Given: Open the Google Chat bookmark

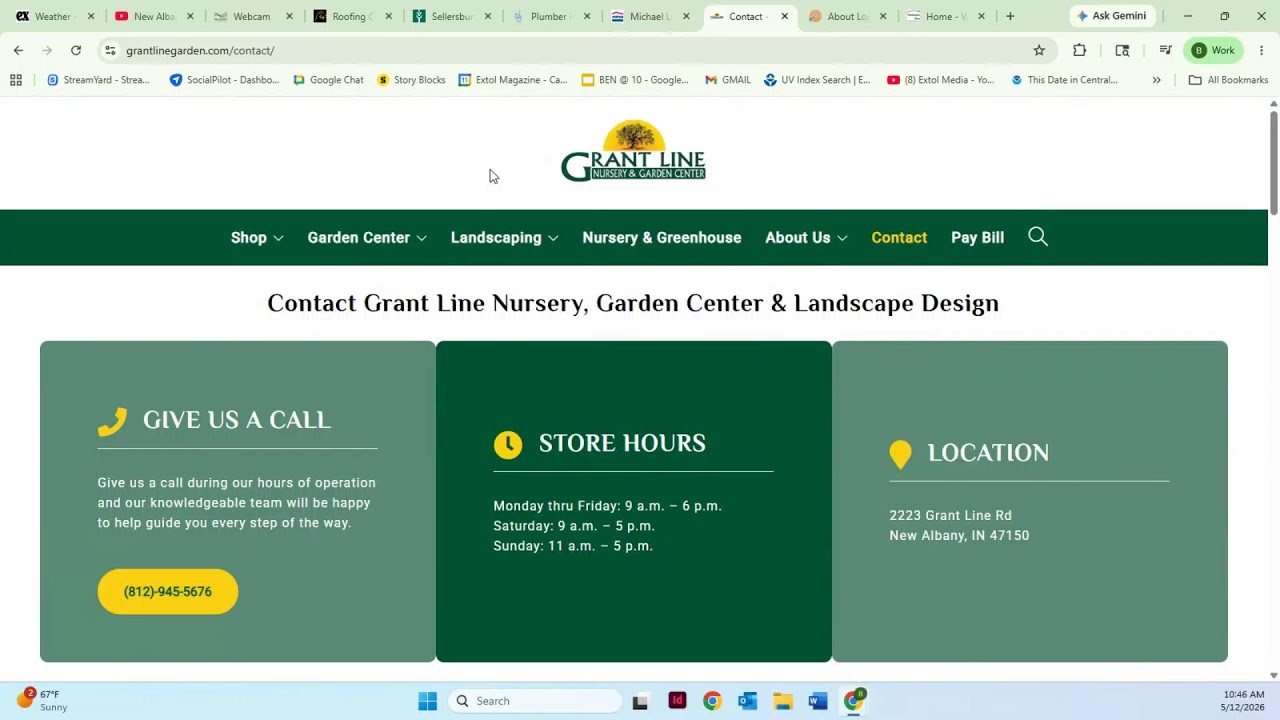Looking at the screenshot, I should (x=328, y=80).
